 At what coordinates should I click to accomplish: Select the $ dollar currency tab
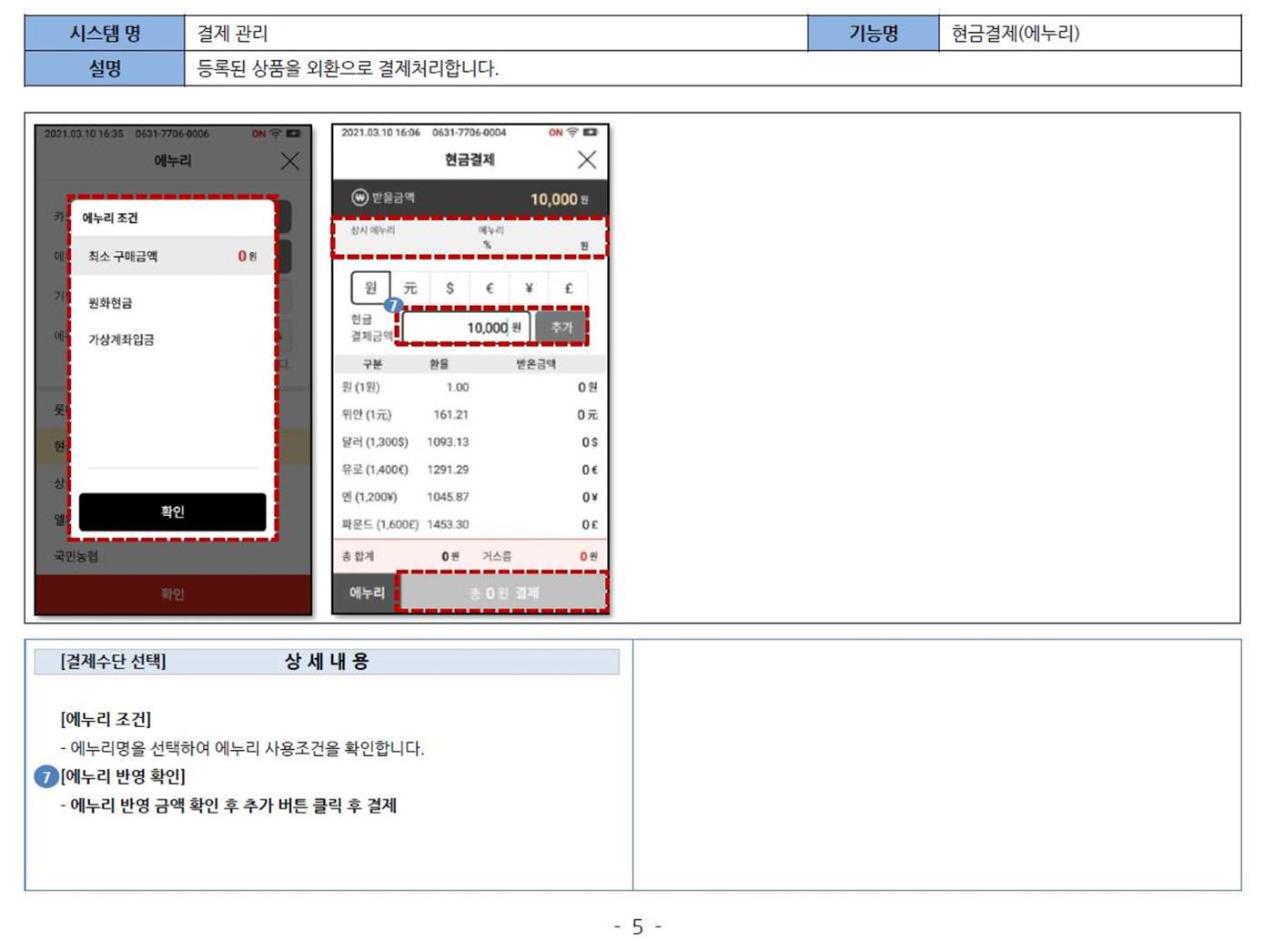pyautogui.click(x=450, y=288)
